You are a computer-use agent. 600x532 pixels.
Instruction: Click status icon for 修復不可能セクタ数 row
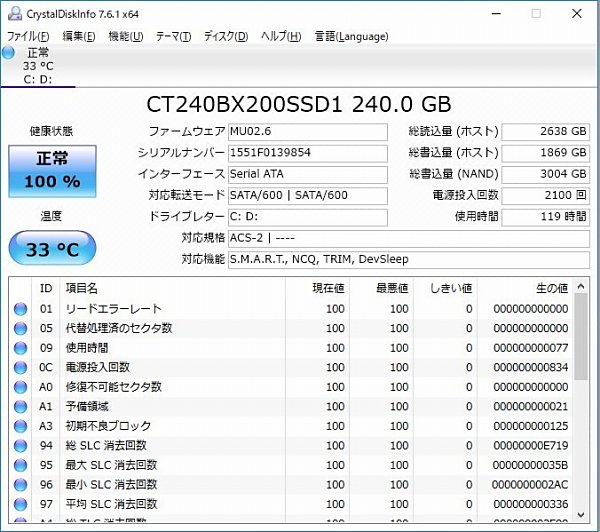21,387
